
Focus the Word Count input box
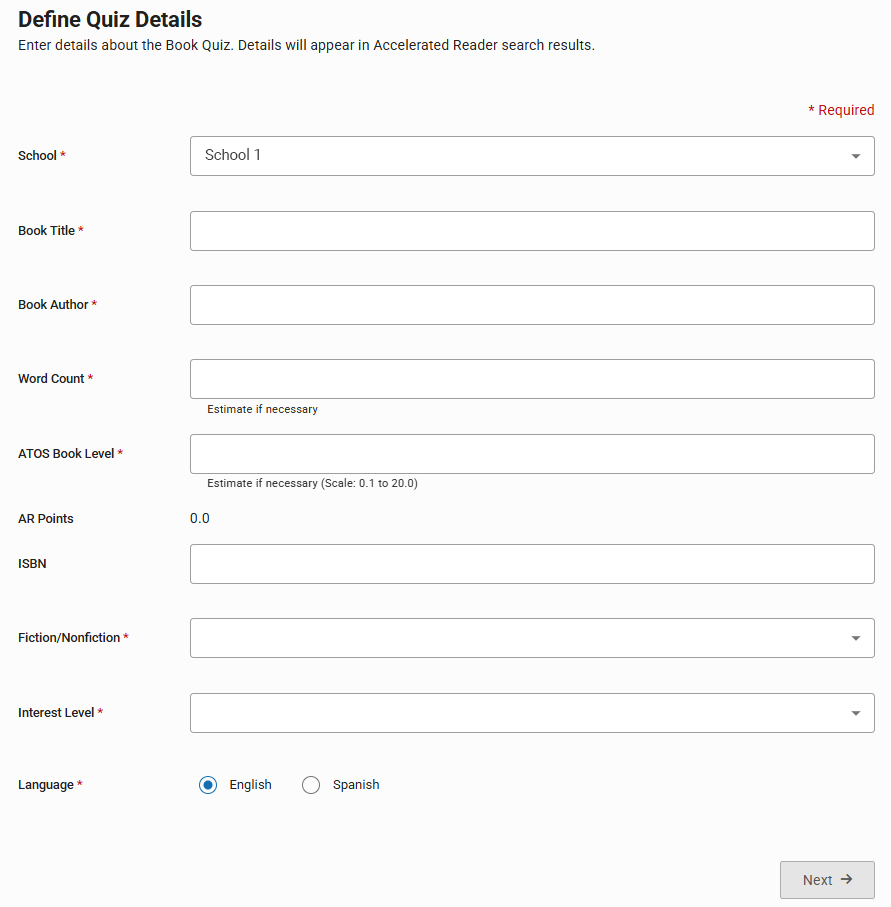532,379
